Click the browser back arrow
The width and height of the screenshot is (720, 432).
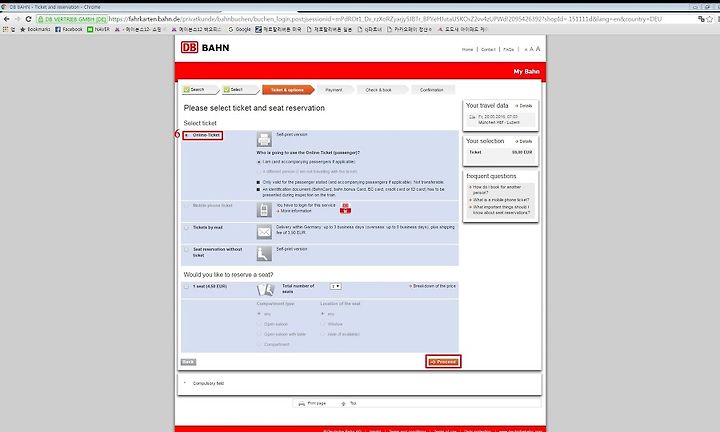click(x=6, y=19)
